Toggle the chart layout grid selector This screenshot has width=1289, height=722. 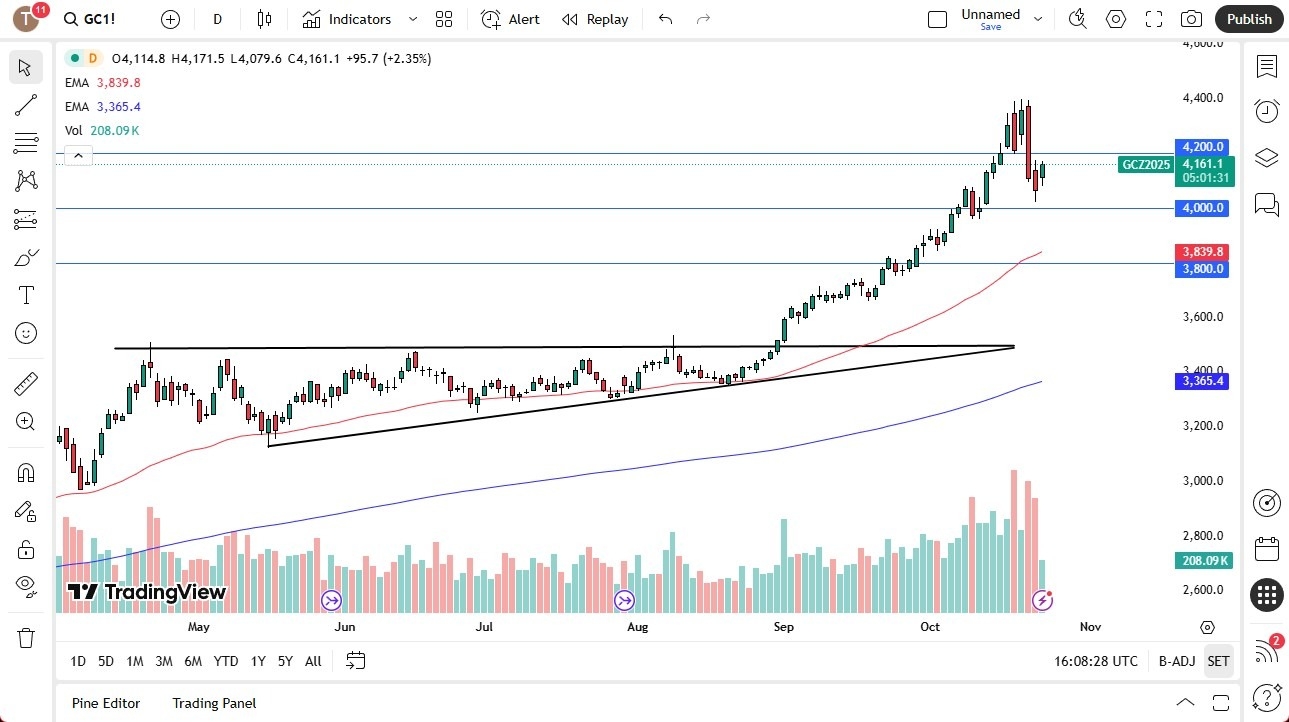[443, 19]
